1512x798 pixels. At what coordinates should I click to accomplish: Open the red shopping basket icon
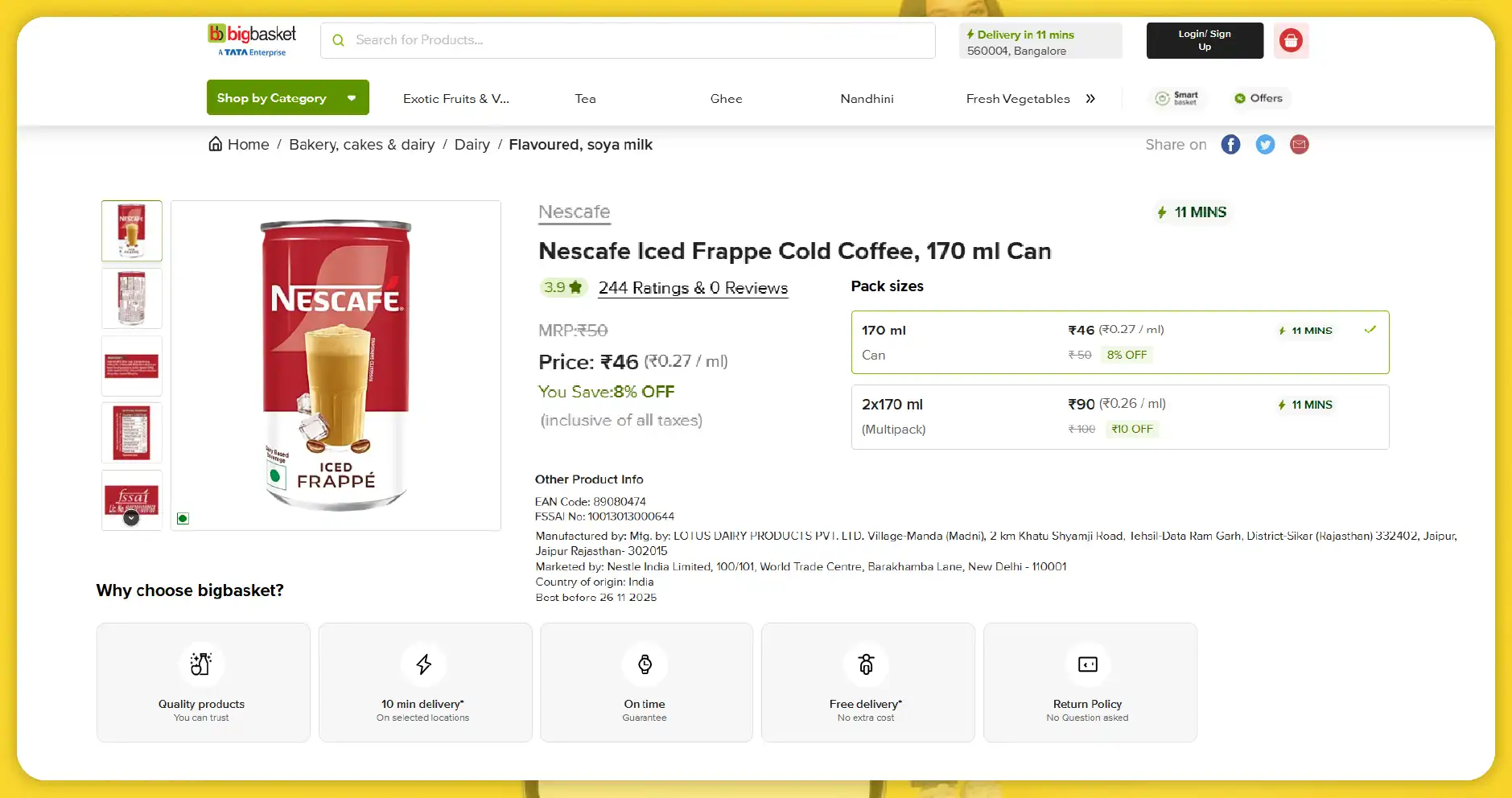click(x=1291, y=40)
